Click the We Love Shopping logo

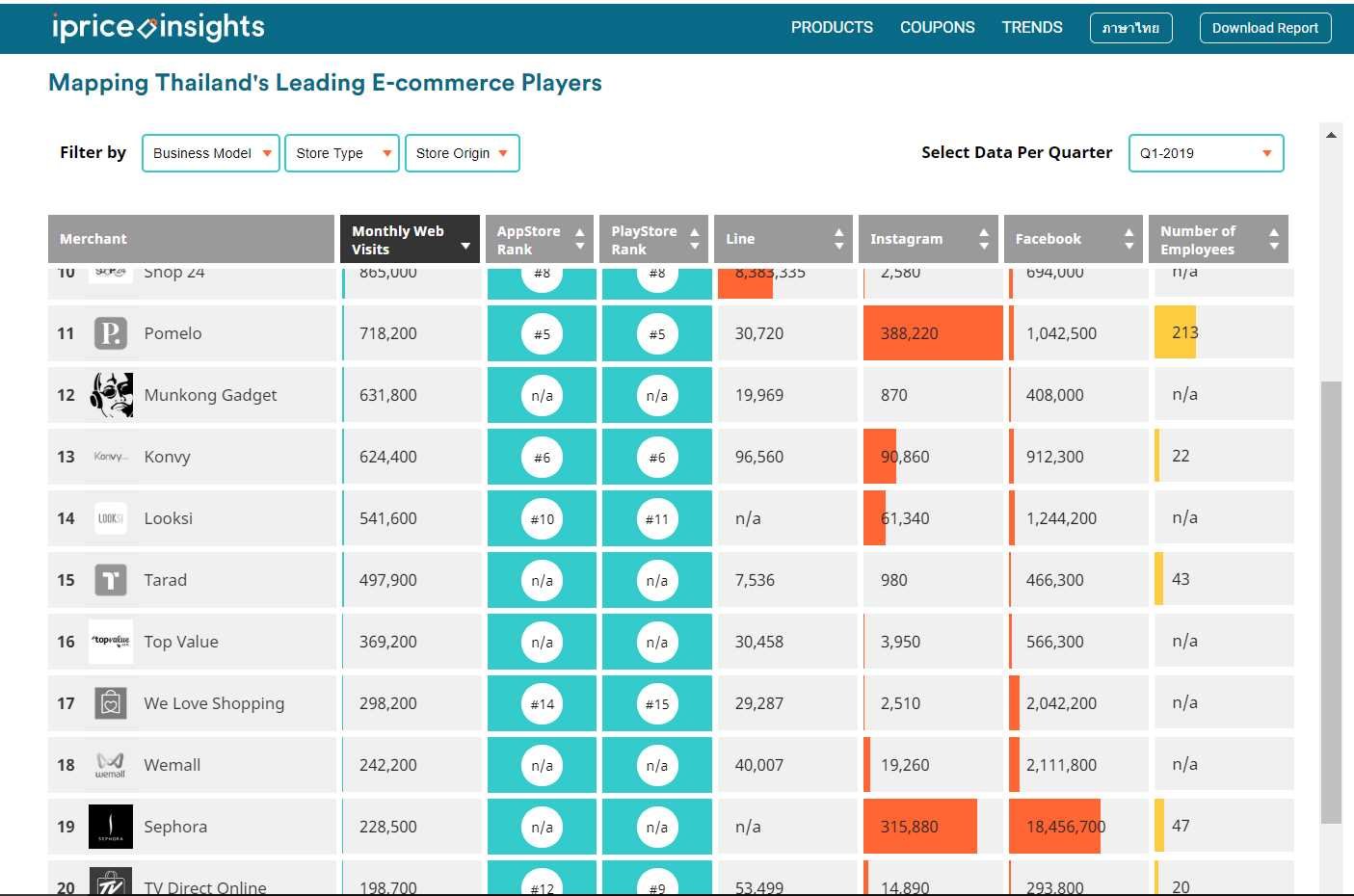point(111,703)
